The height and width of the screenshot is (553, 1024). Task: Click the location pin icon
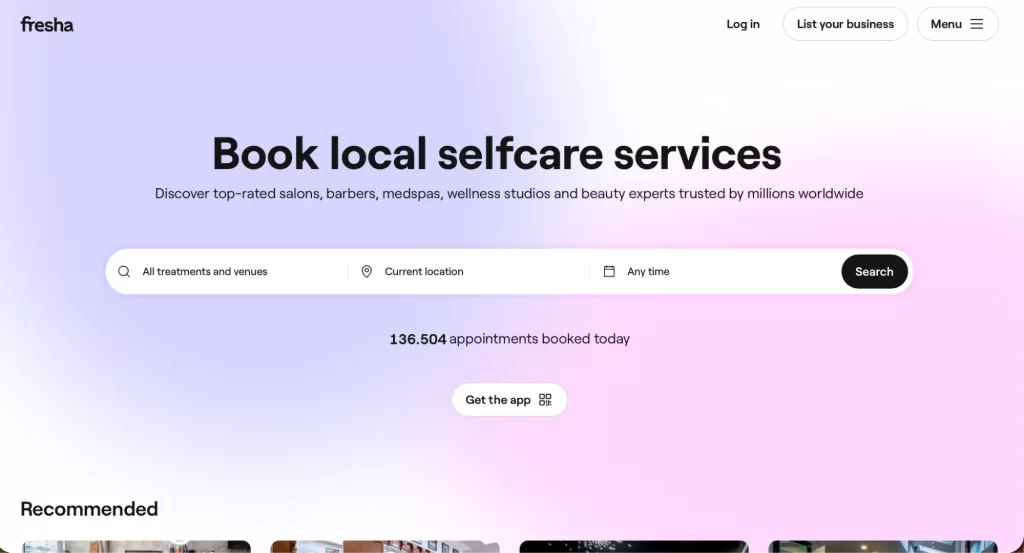pos(366,272)
